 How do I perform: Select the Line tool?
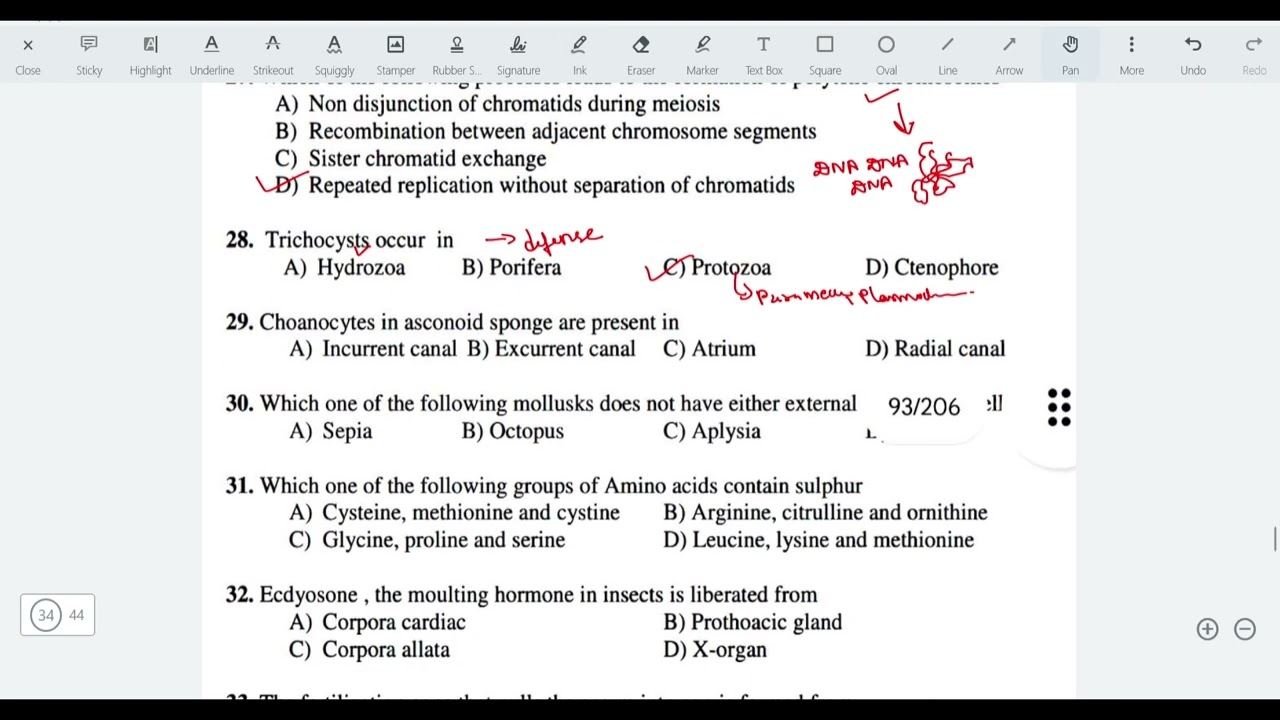tap(947, 55)
